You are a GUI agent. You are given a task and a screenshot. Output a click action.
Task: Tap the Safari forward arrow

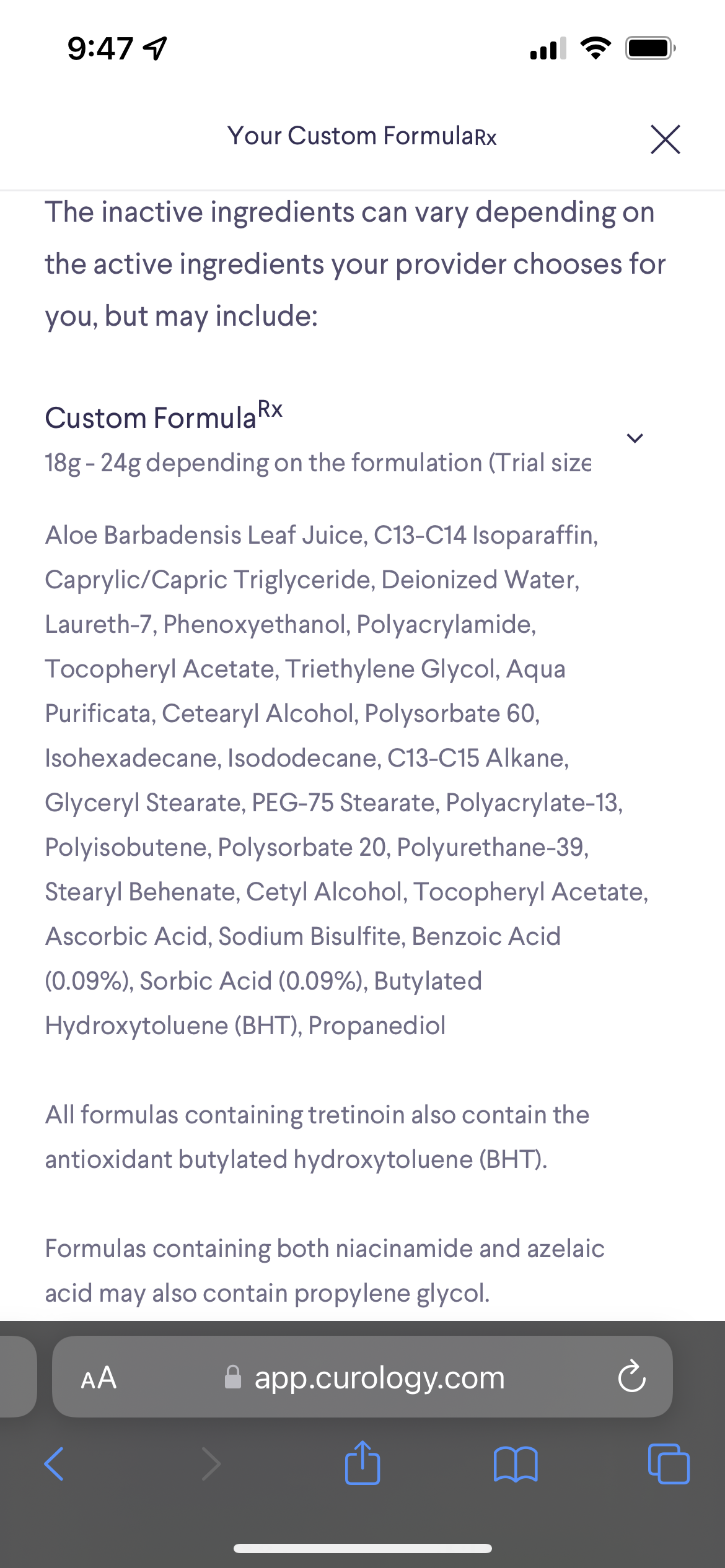(x=211, y=1464)
